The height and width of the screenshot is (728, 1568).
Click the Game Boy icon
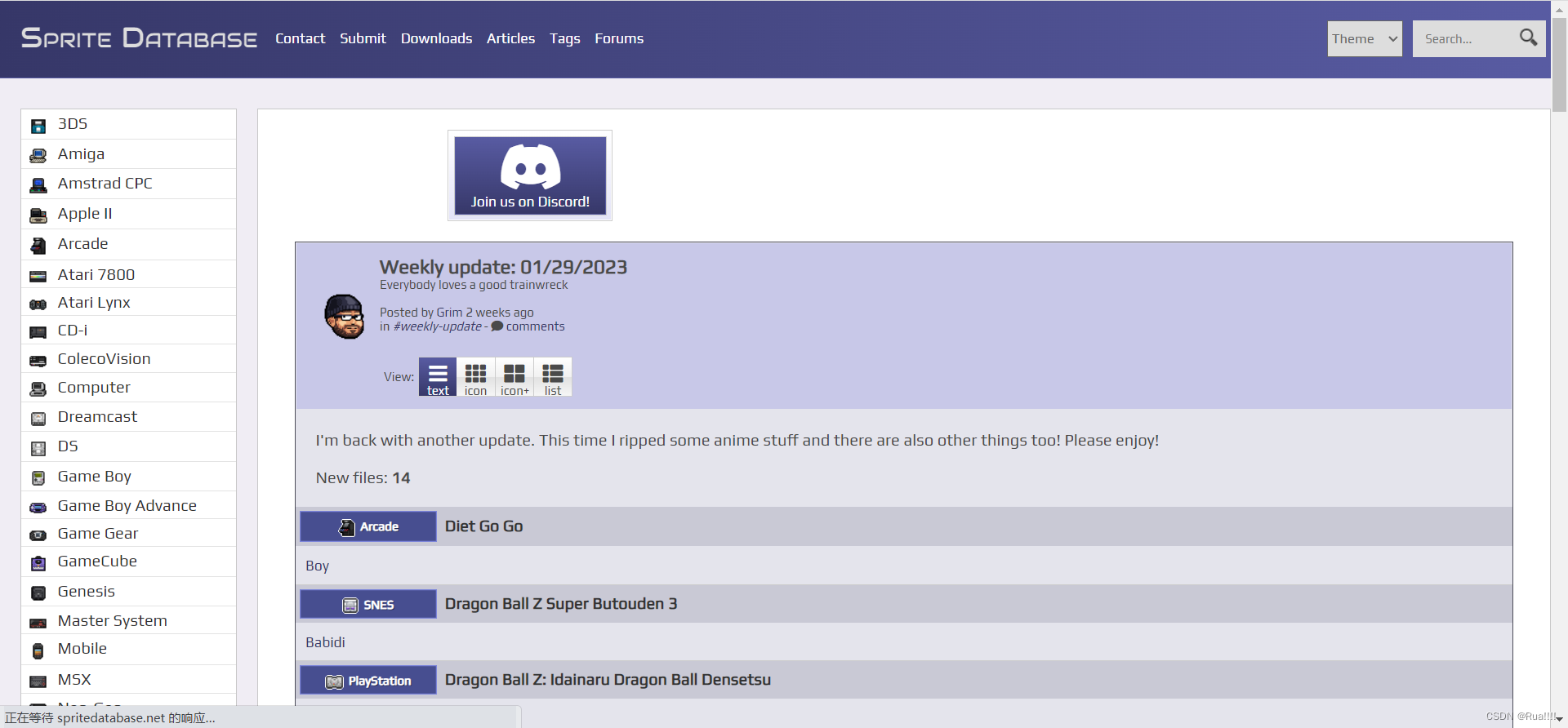[38, 478]
